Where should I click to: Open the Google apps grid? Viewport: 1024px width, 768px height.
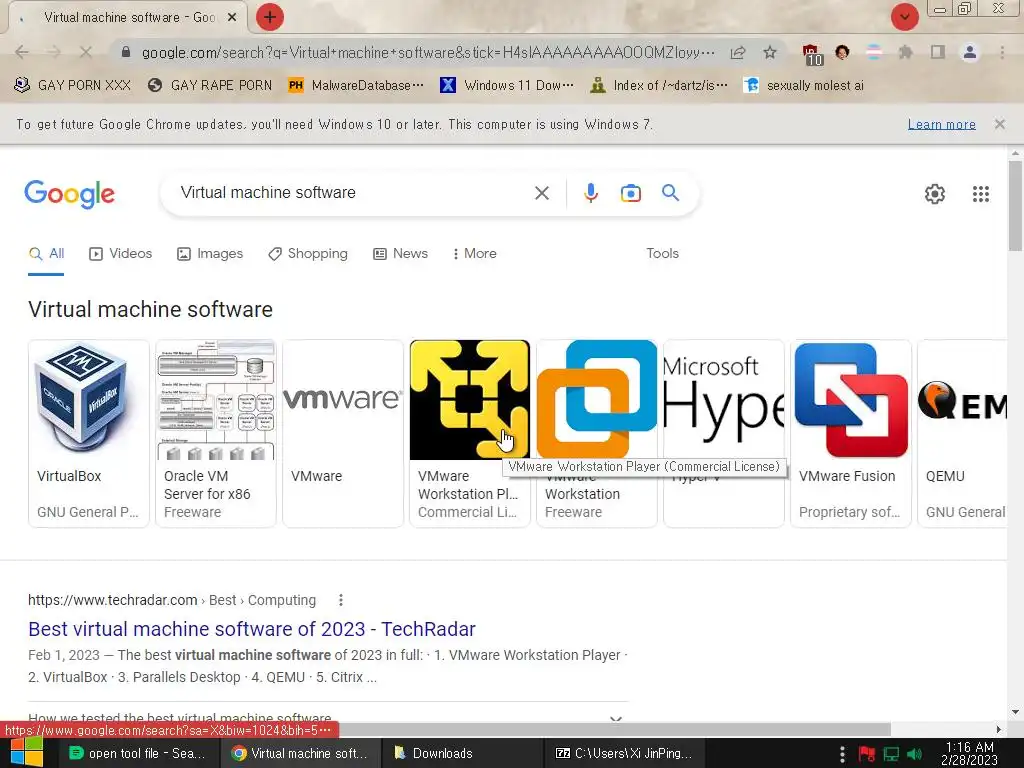[x=980, y=194]
